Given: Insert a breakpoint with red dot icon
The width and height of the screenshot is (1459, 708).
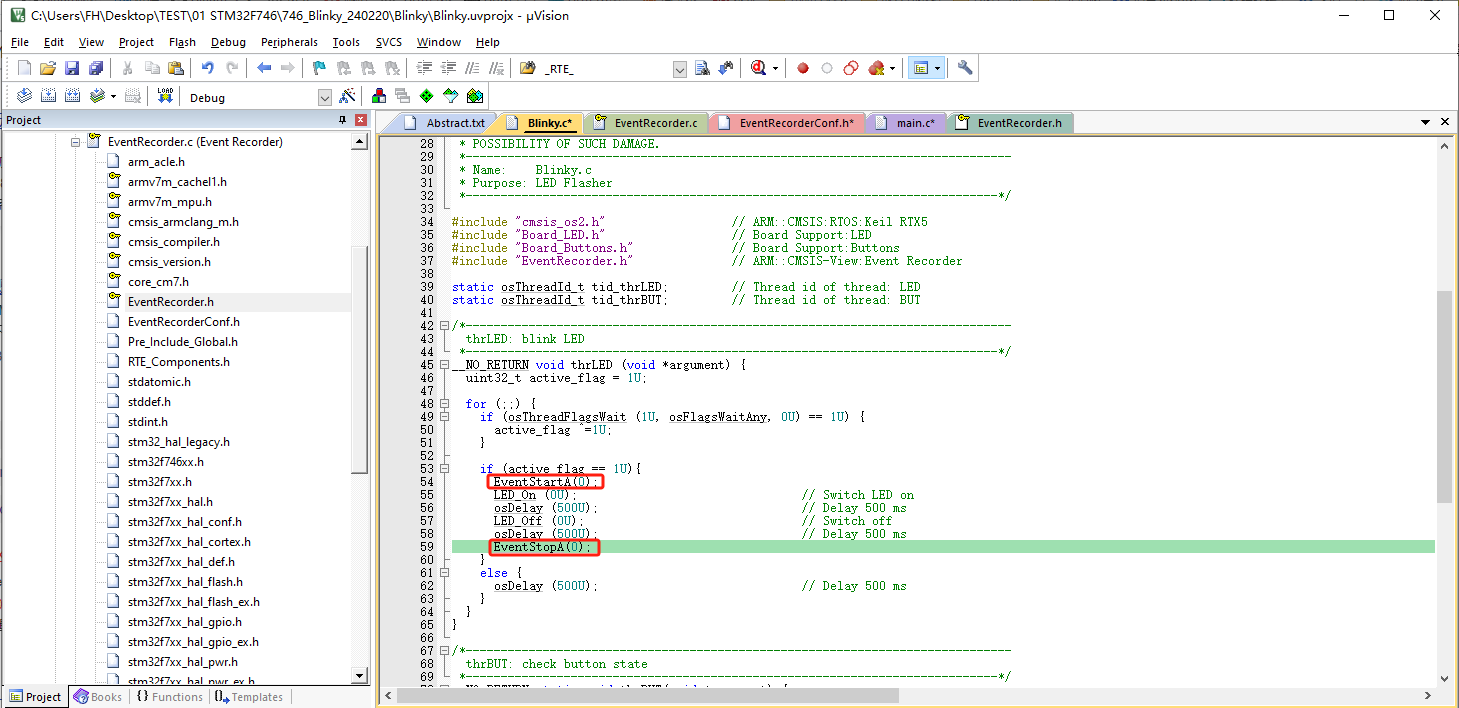Looking at the screenshot, I should pos(802,68).
